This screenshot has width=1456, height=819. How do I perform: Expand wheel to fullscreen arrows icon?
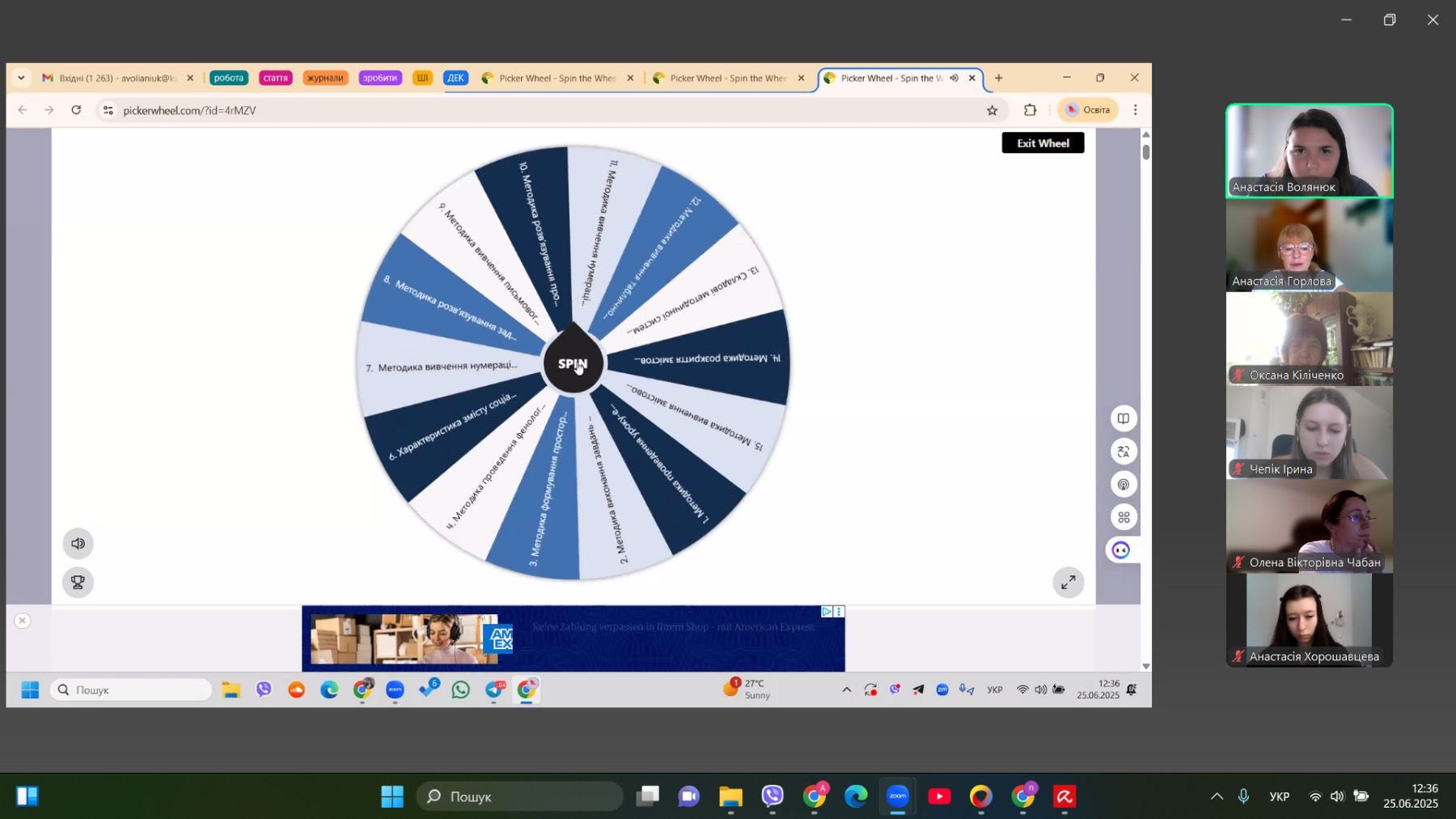pos(1069,582)
